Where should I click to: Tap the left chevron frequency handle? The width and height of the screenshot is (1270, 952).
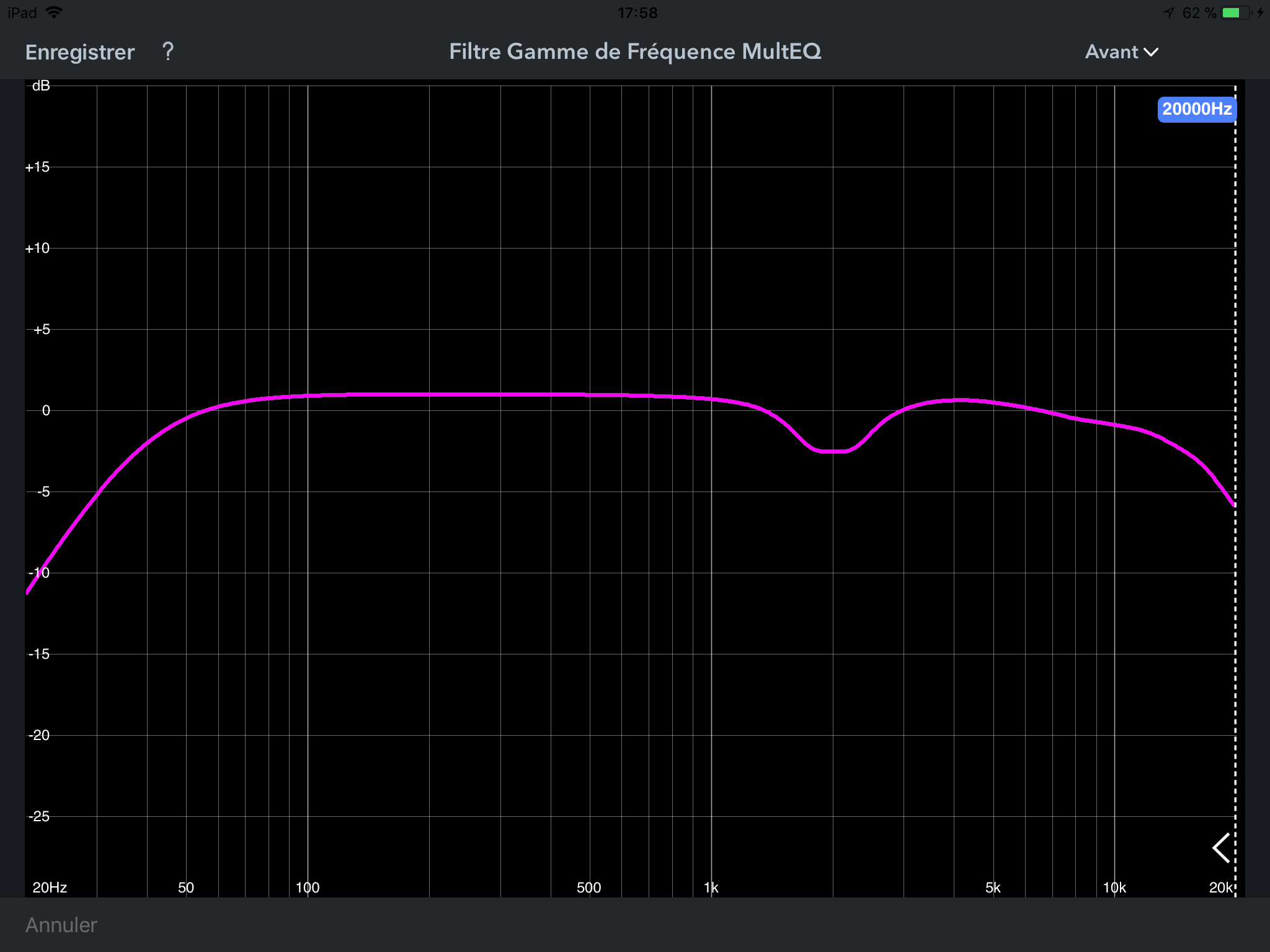[x=1221, y=848]
